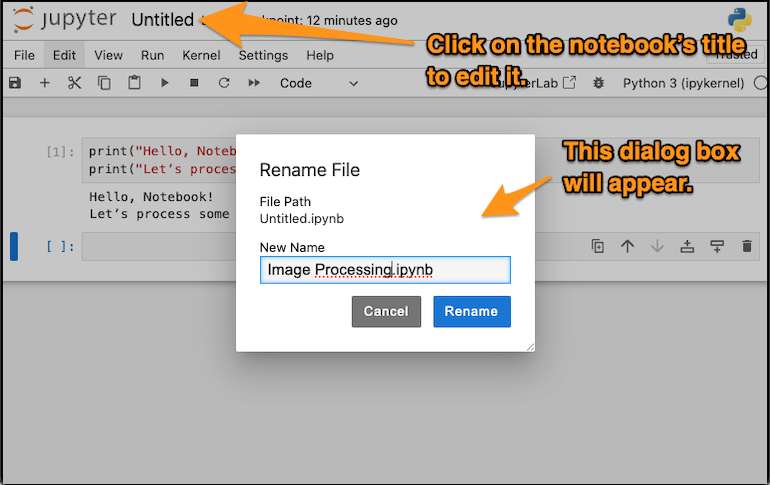Screen dimensions: 770x485
Task: Click the dialog resize handle corner
Action: point(530,347)
